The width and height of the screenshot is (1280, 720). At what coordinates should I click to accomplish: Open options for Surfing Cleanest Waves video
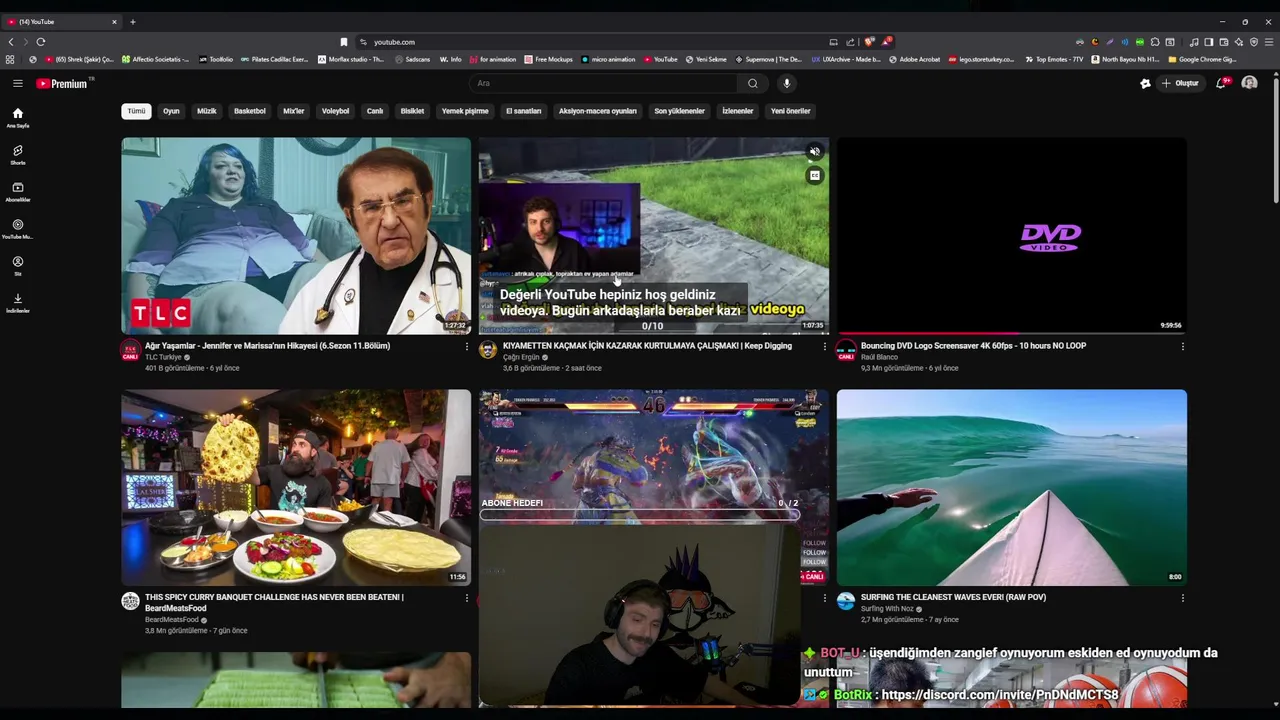tap(1182, 598)
